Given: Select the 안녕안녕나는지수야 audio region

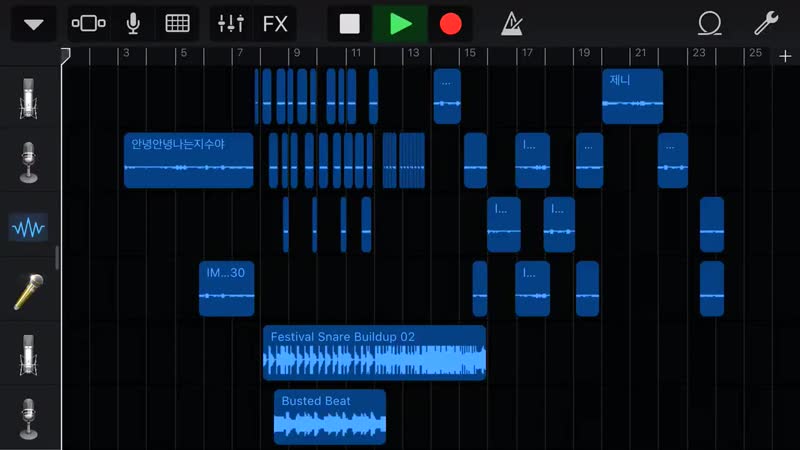Looking at the screenshot, I should pos(188,160).
